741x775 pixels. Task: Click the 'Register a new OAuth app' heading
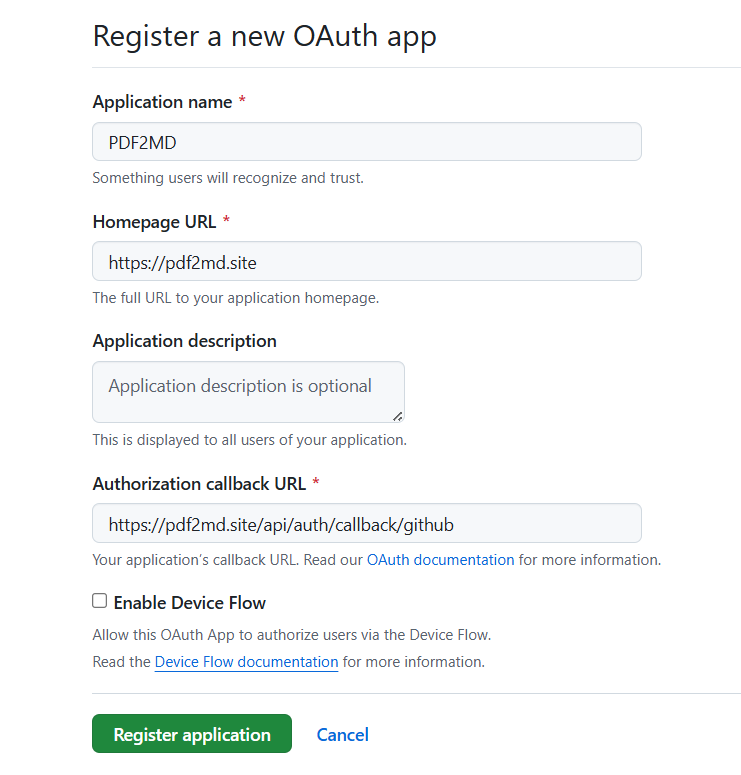tap(264, 37)
